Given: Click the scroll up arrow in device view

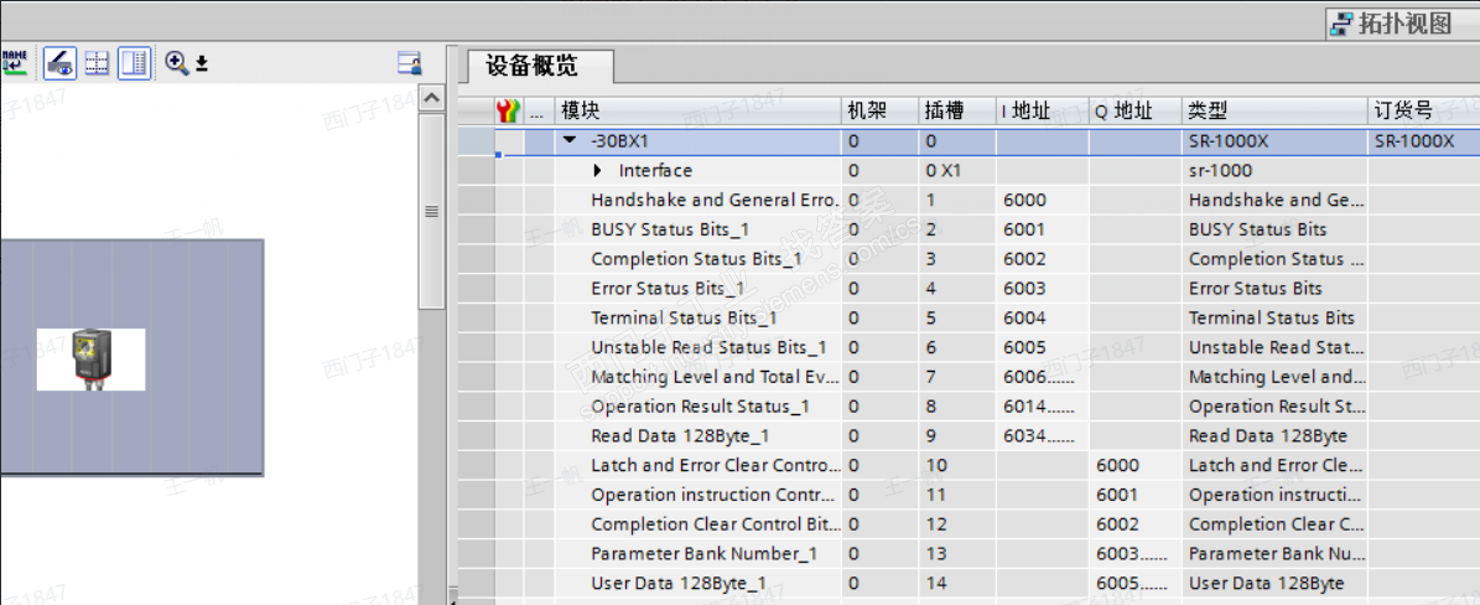Looking at the screenshot, I should click(431, 98).
